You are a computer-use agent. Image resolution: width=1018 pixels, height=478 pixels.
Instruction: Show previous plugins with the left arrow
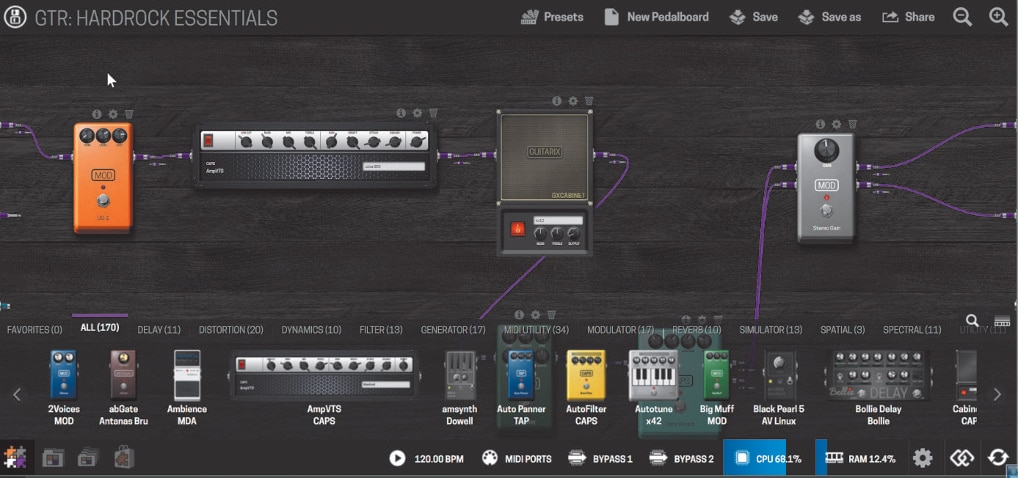pyautogui.click(x=17, y=394)
